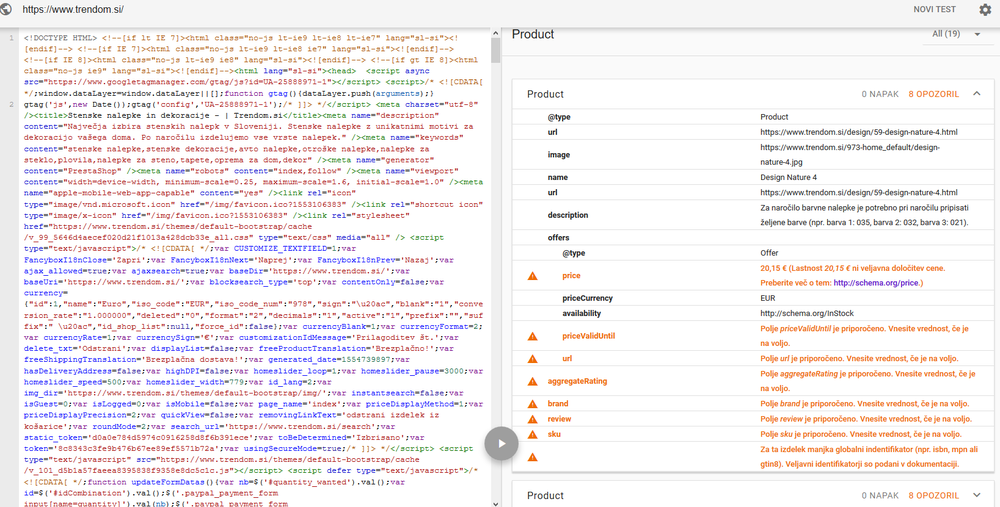Click the warning icon next to priceValidUntil
The width and height of the screenshot is (1000, 507).
(533, 336)
